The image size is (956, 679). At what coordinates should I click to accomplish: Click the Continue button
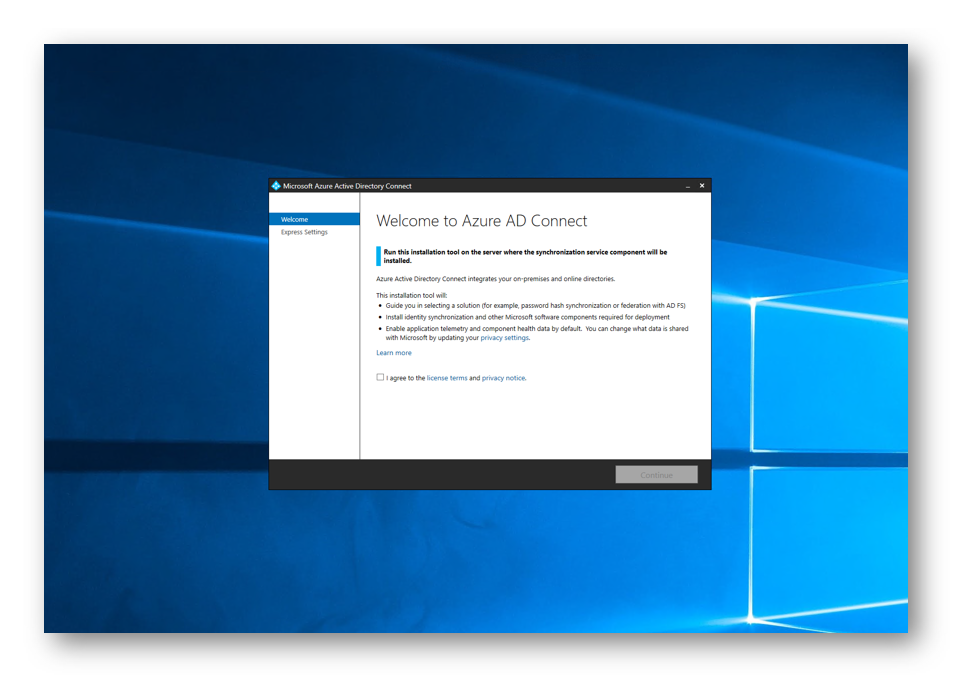point(657,475)
